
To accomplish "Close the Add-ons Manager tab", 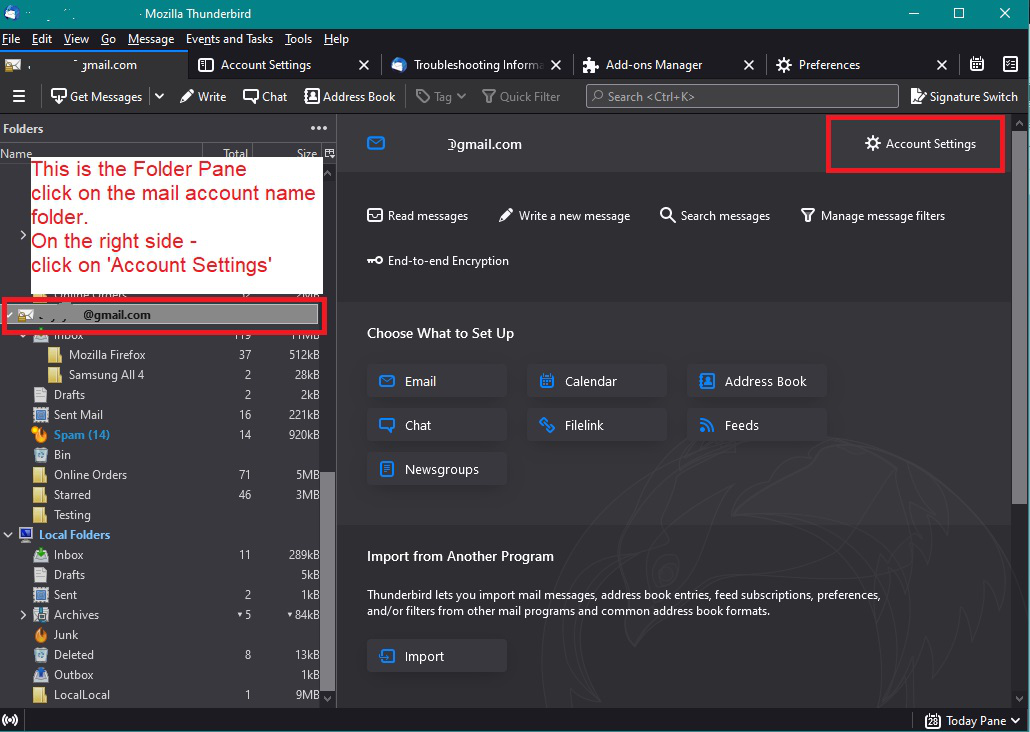I will [x=749, y=64].
